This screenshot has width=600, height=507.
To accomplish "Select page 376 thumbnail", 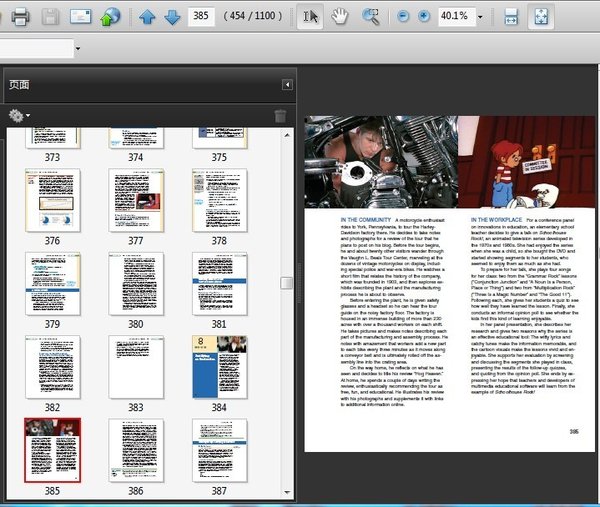I will click(x=52, y=200).
